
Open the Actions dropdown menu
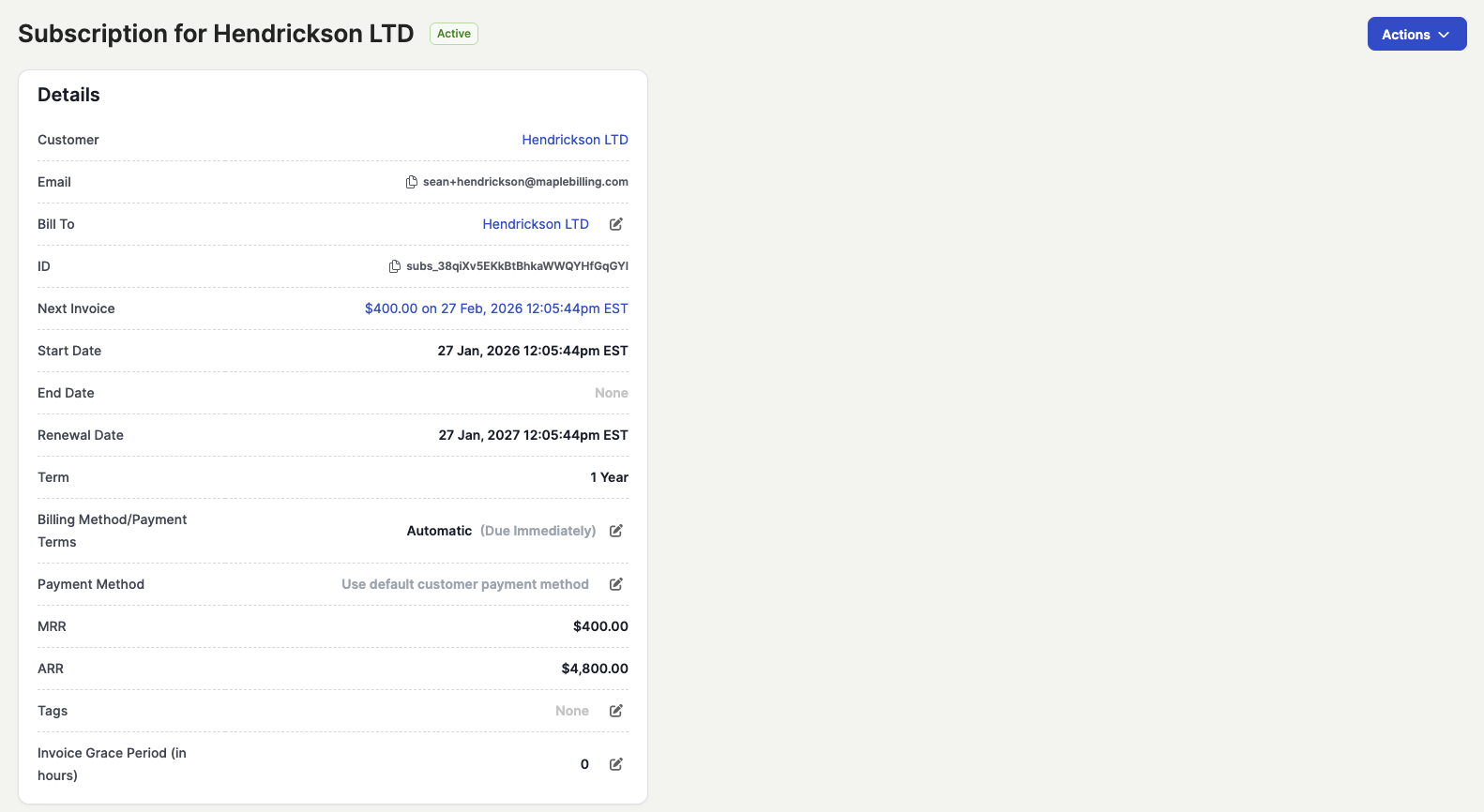(1416, 35)
